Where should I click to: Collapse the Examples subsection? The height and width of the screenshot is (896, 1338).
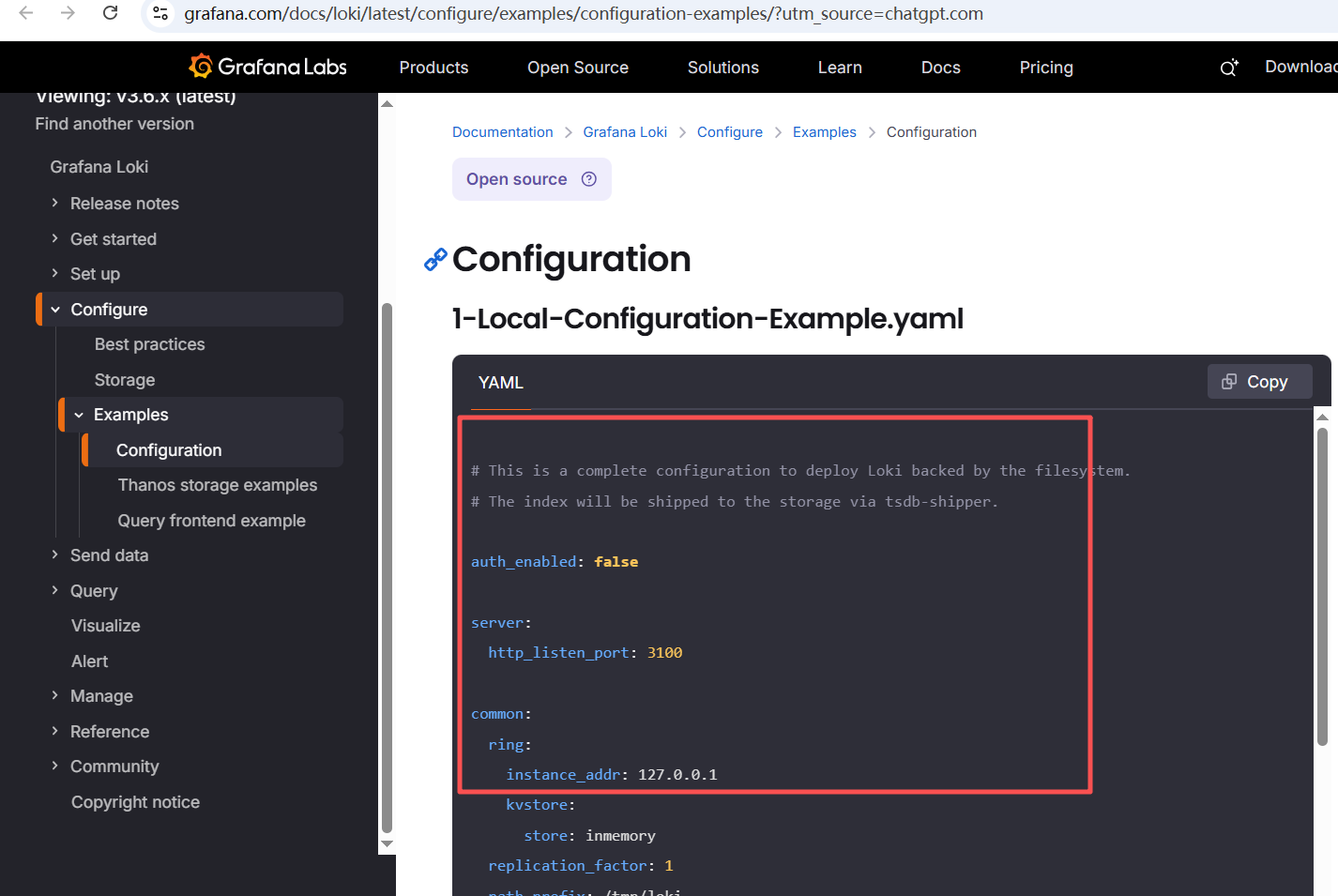[79, 415]
